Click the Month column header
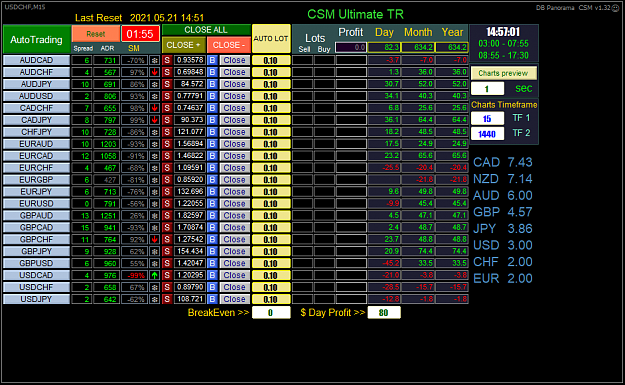Screen dimensions: 625x385 418,32
